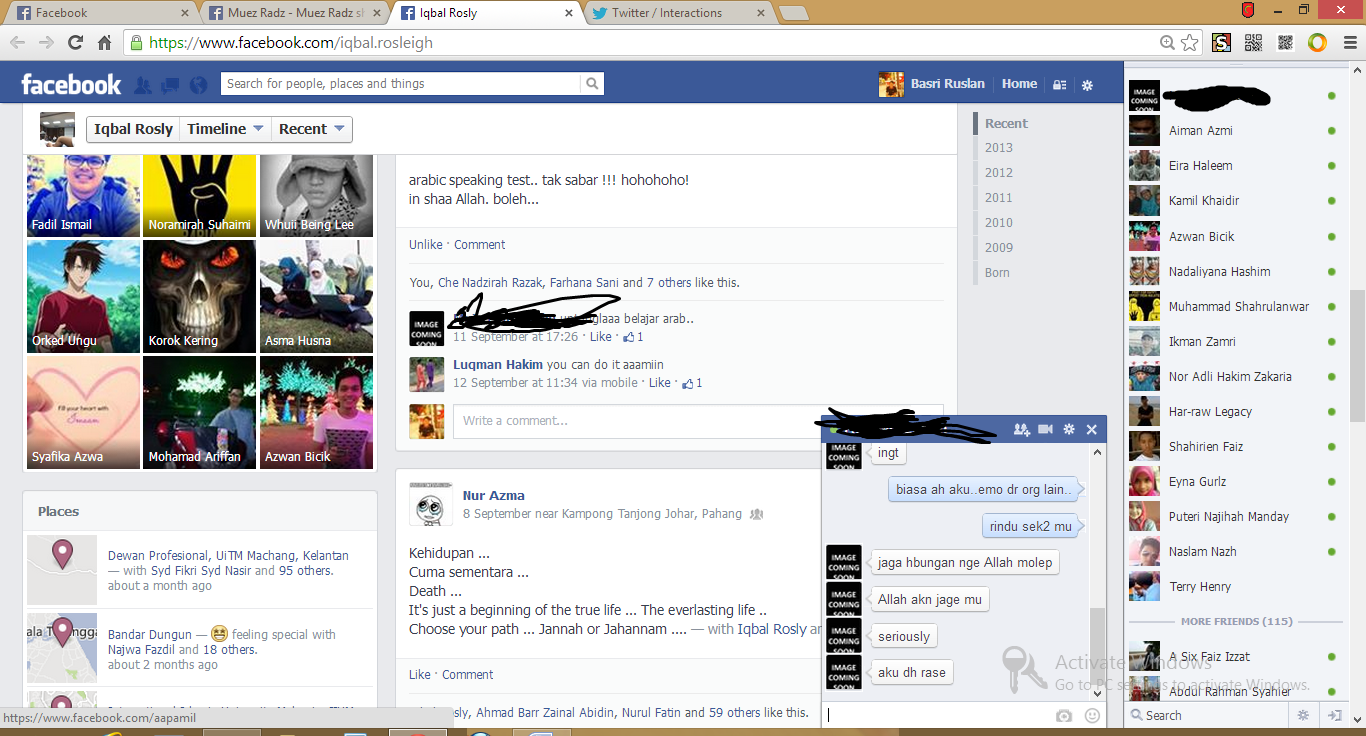The image size is (1366, 736).
Task: Jump to Born in timeline navigation
Action: (x=997, y=273)
